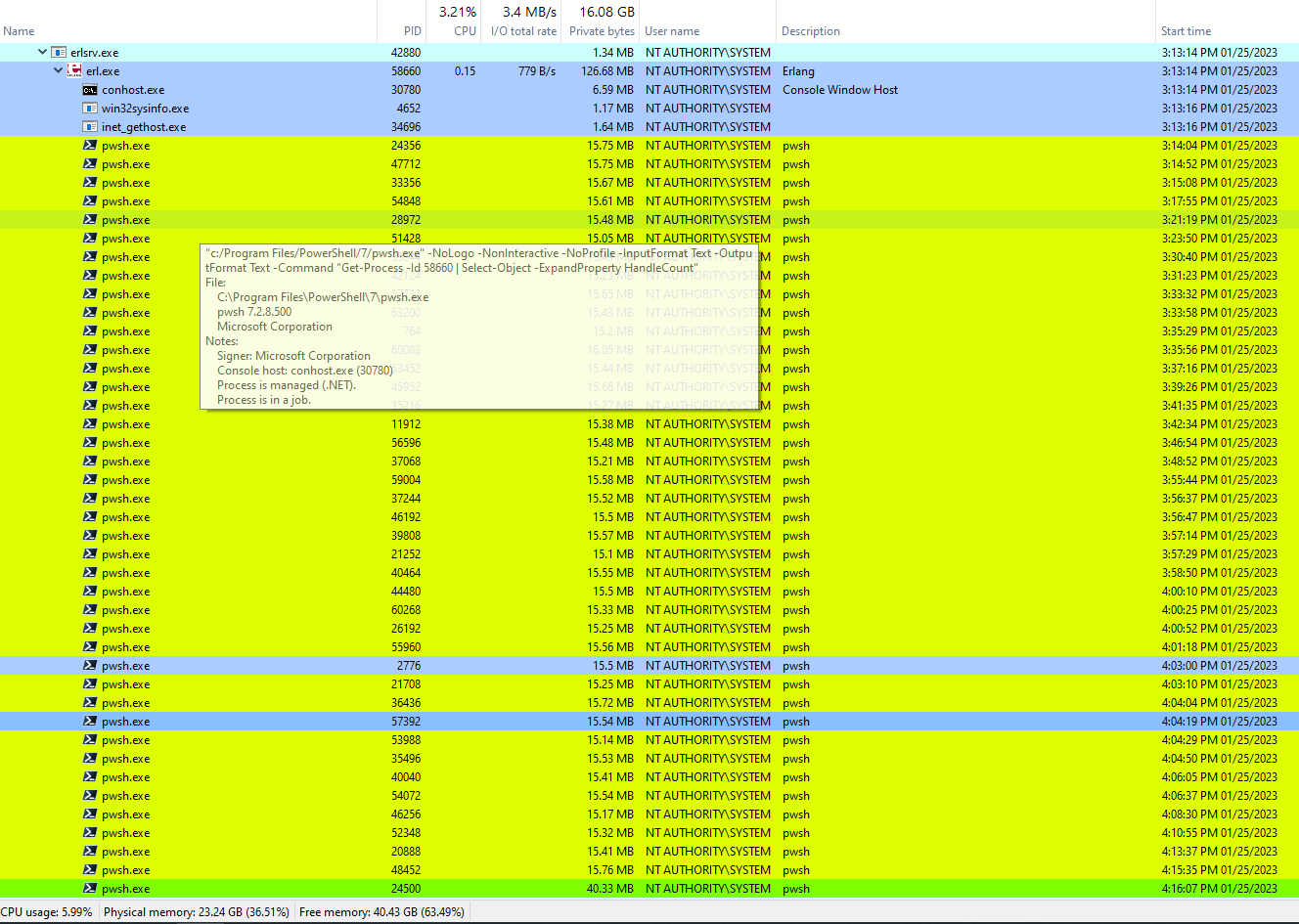Click the pwsh.exe icon on green row 24500
Screen dimensions: 1299x924
pyautogui.click(x=88, y=888)
